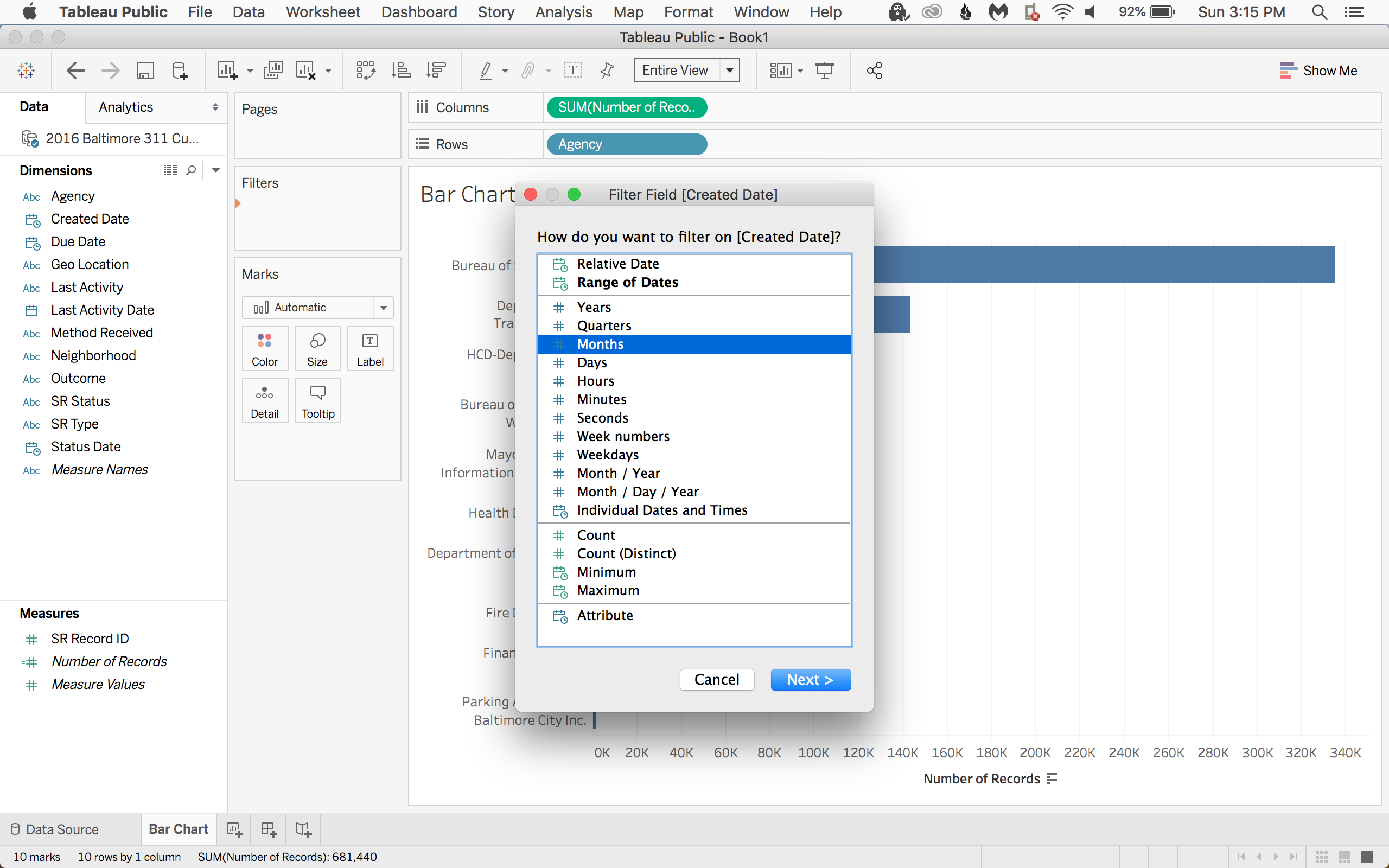Click the view data list icon in Dimensions
The width and height of the screenshot is (1389, 868).
coord(170,170)
